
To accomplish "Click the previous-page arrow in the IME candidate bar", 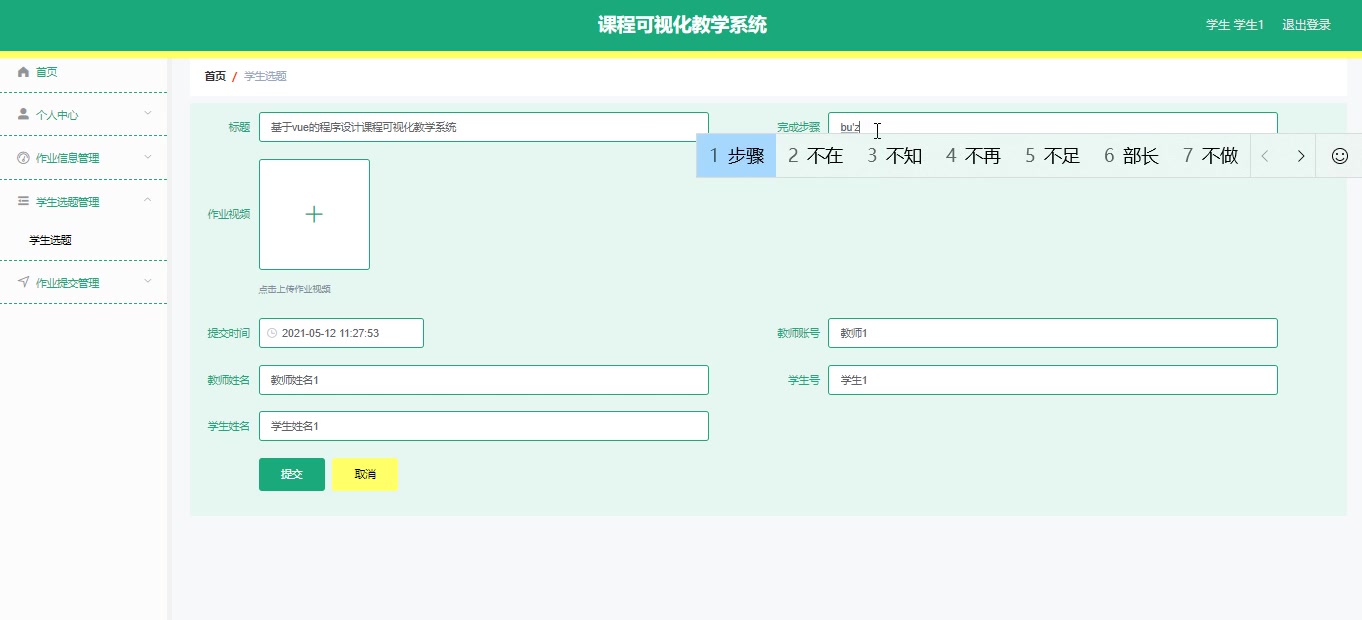I will point(1267,155).
